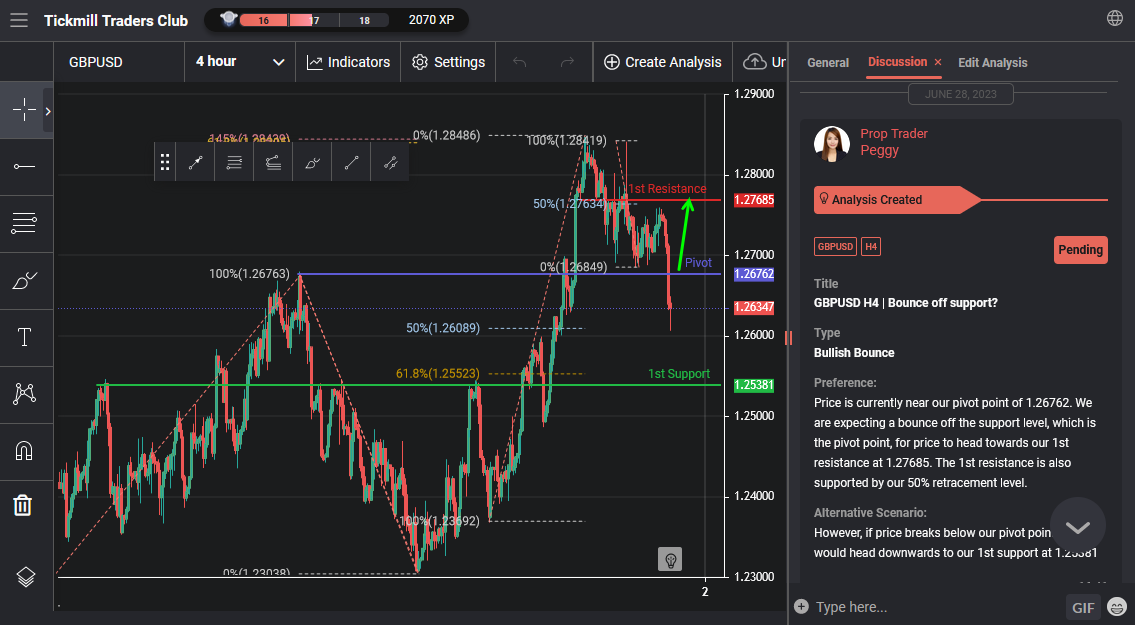1135x625 pixels.
Task: Click the red 1.27685 resistance price label
Action: tap(754, 200)
